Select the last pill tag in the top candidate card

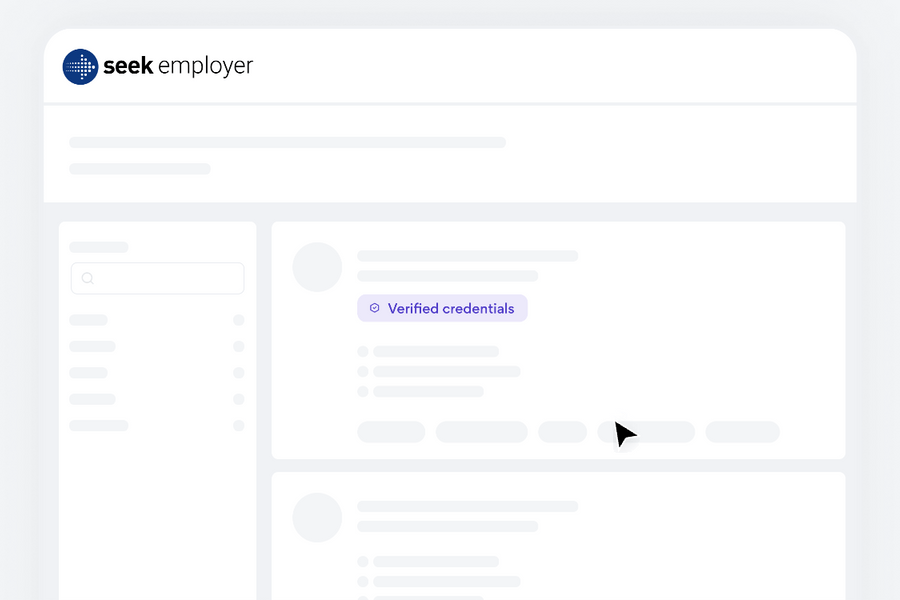click(x=742, y=432)
